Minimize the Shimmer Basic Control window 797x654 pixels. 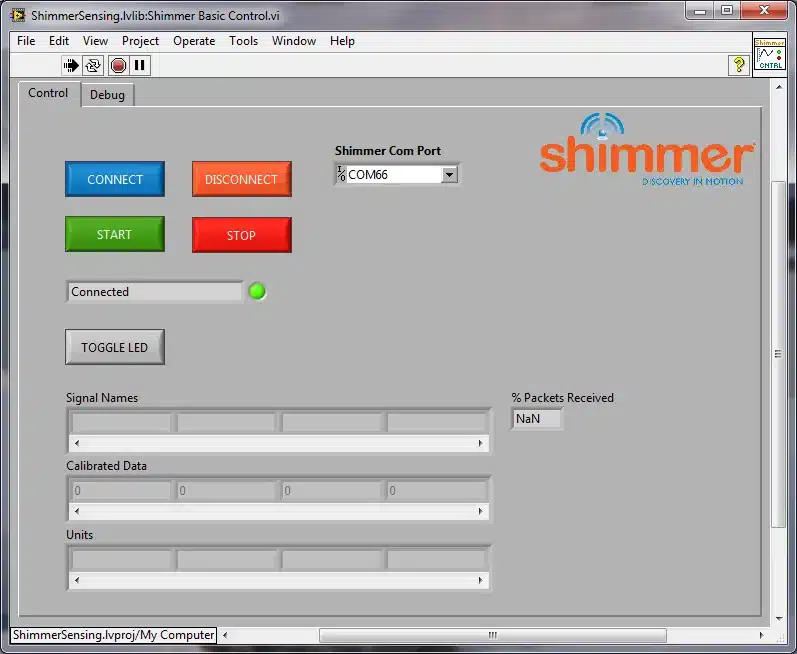click(700, 11)
